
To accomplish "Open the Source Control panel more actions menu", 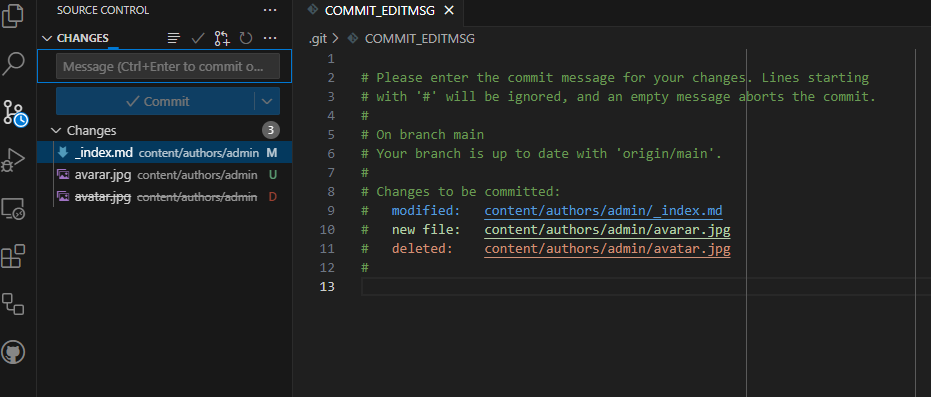I will click(x=270, y=10).
